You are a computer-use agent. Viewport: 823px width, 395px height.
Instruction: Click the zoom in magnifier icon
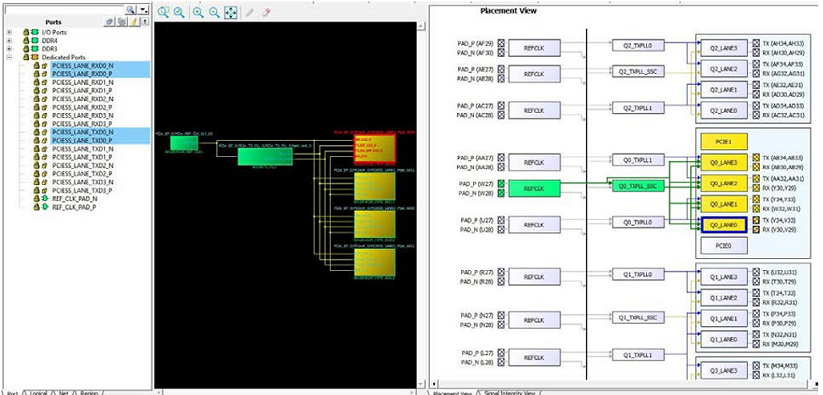coord(198,13)
